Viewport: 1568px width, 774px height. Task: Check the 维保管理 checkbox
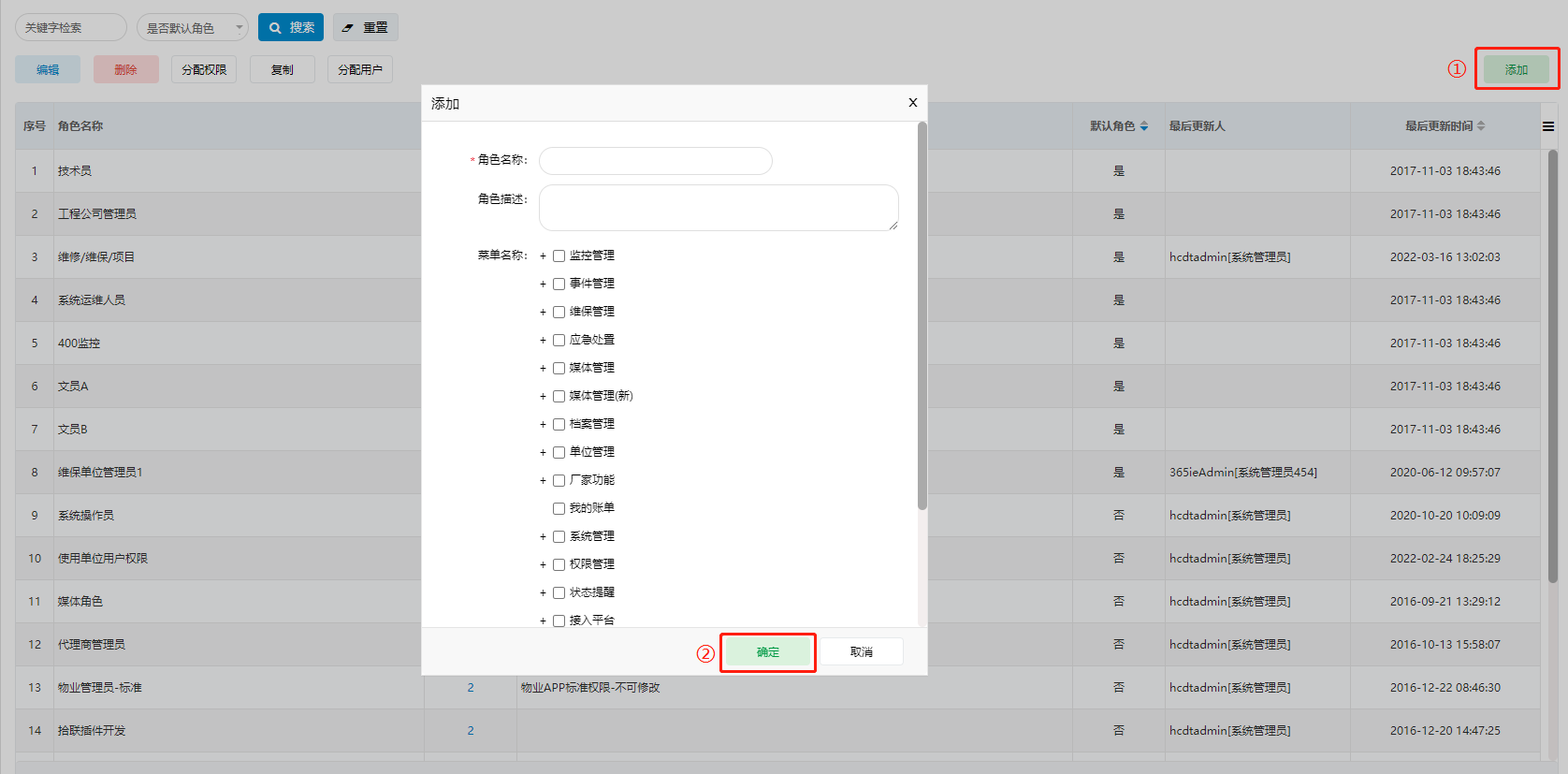click(x=559, y=312)
